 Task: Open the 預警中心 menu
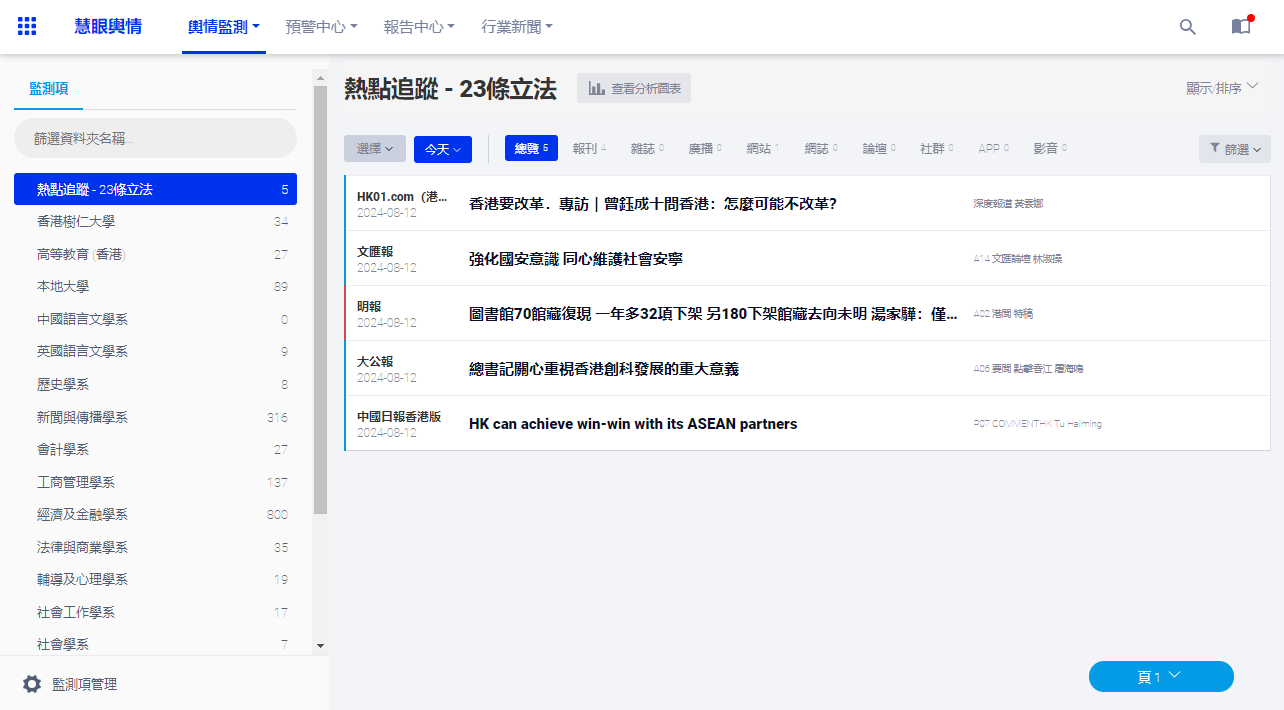point(321,27)
